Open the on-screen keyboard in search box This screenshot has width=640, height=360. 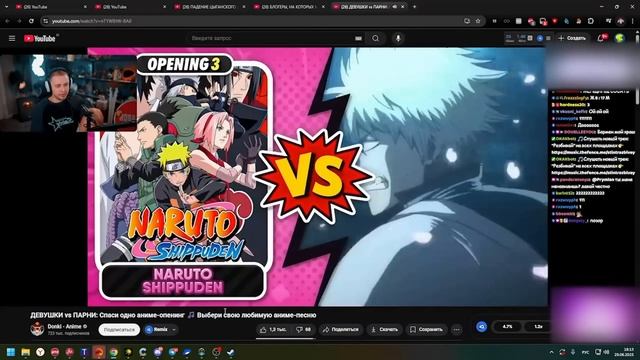click(358, 38)
